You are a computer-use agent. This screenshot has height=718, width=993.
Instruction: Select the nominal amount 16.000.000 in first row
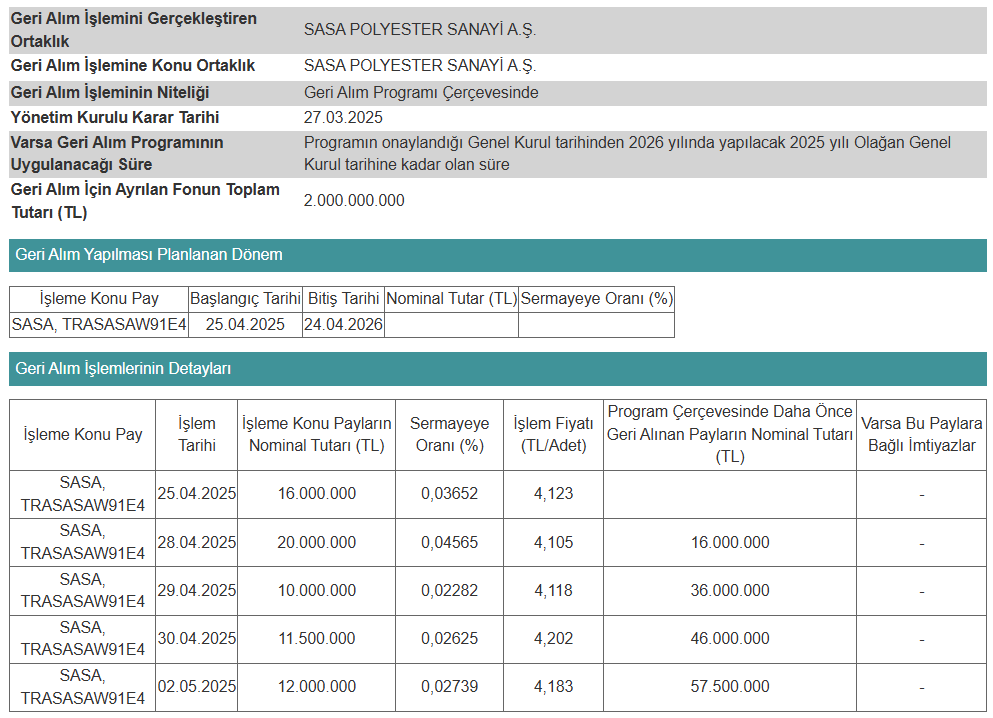(x=316, y=493)
